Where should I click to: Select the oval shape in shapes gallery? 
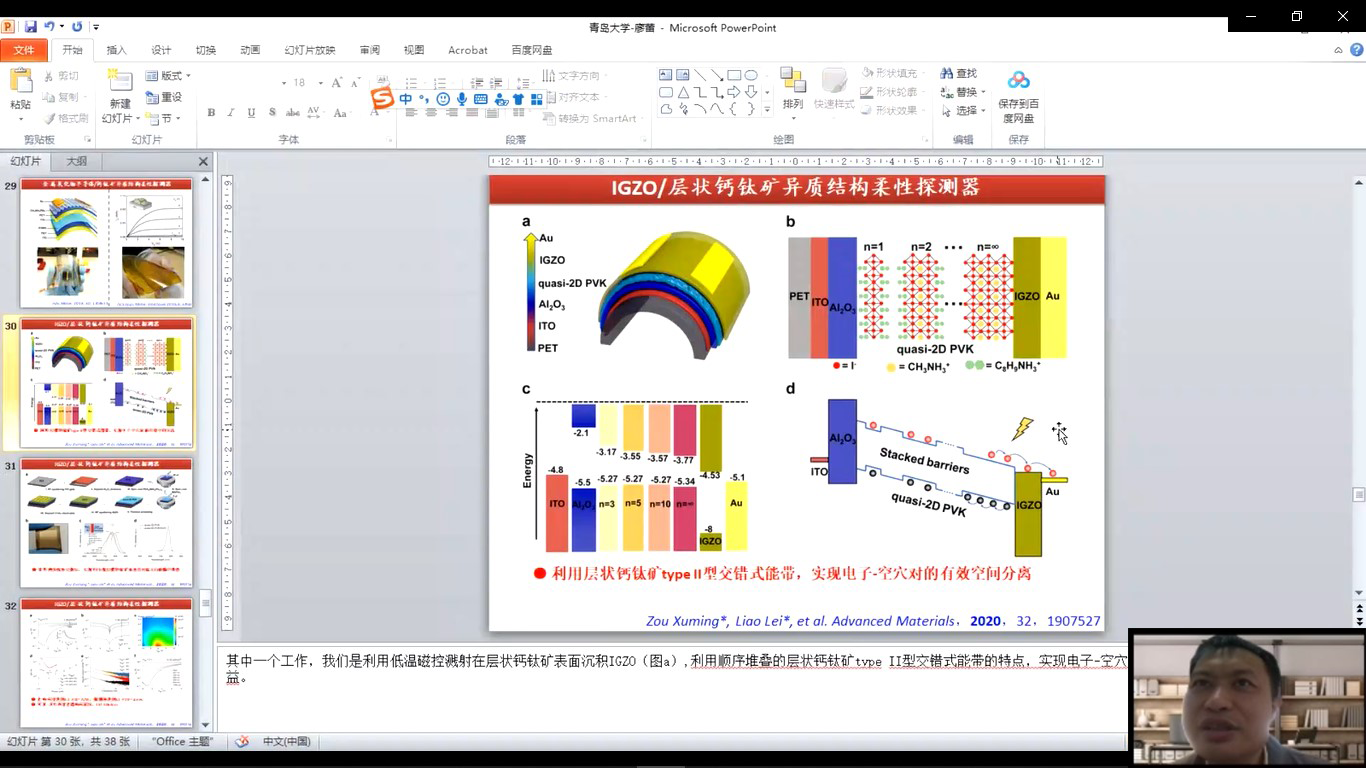tap(751, 75)
